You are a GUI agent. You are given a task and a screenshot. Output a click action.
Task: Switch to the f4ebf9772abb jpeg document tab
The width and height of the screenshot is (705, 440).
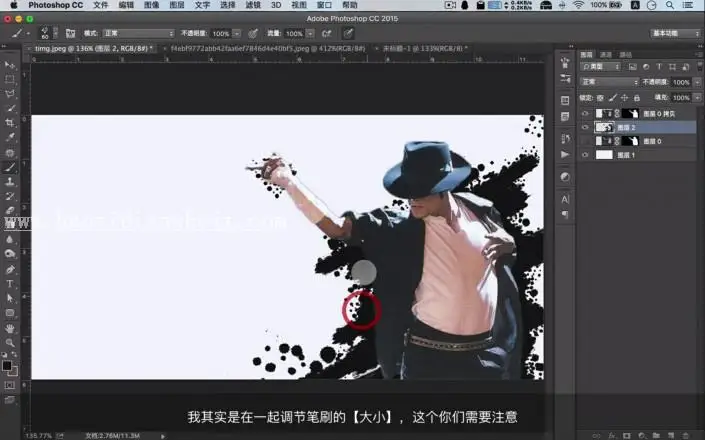[x=268, y=48]
